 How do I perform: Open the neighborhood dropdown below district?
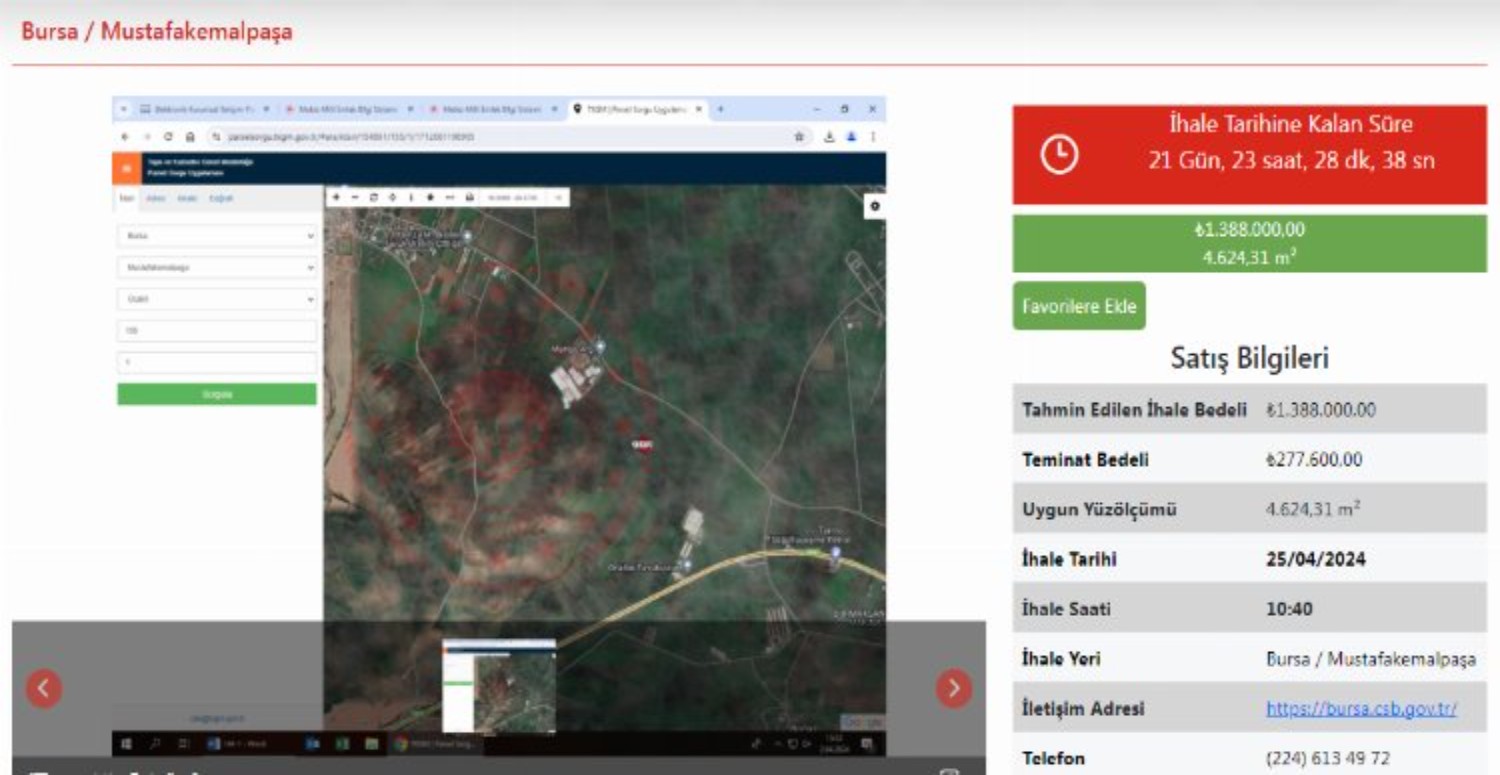(216, 299)
